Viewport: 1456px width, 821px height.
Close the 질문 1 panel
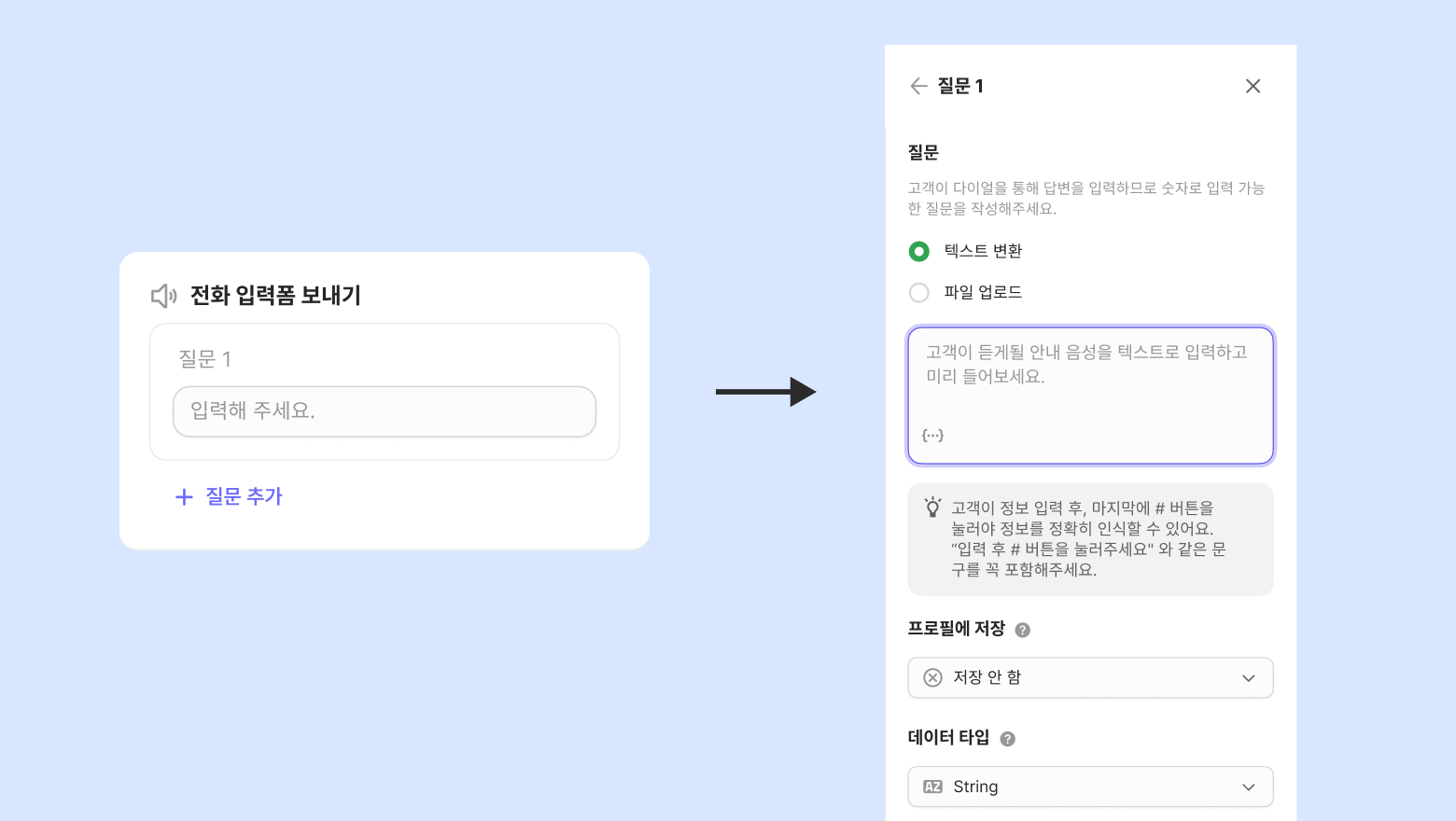(x=1253, y=86)
